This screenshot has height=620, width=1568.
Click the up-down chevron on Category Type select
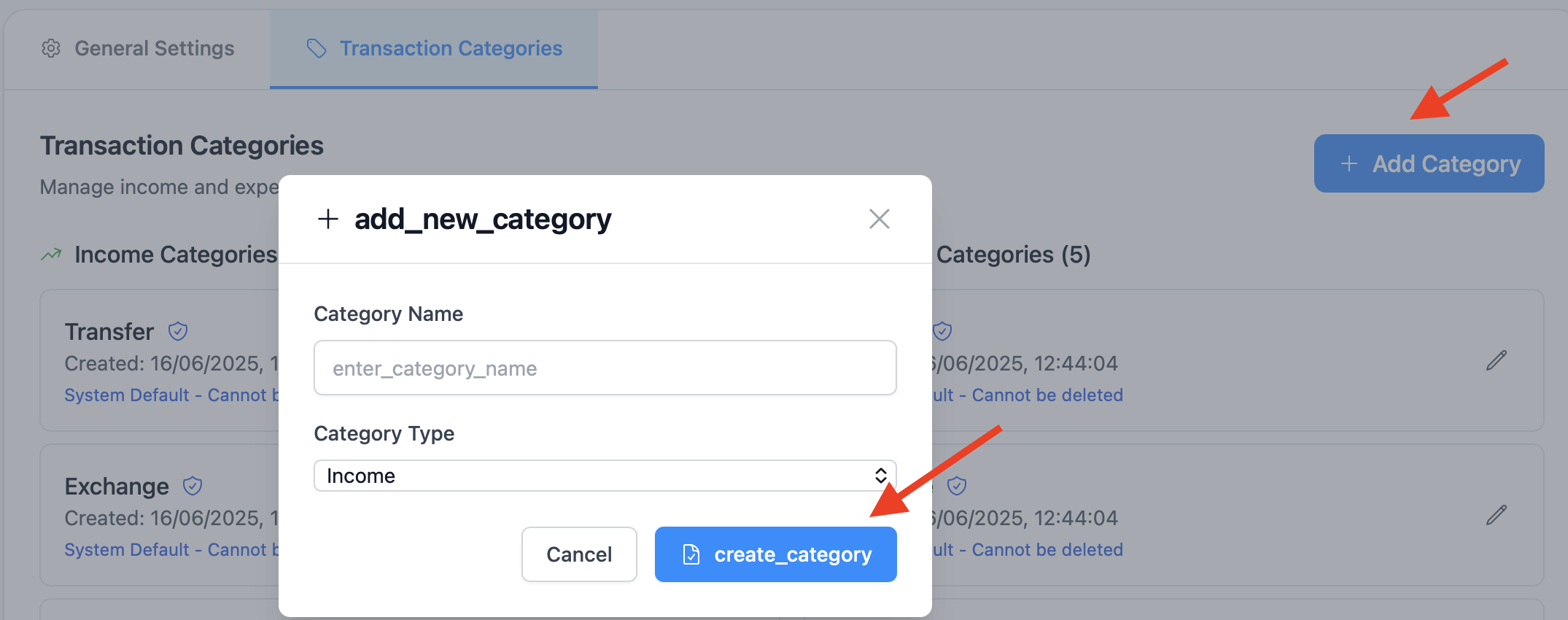[880, 476]
